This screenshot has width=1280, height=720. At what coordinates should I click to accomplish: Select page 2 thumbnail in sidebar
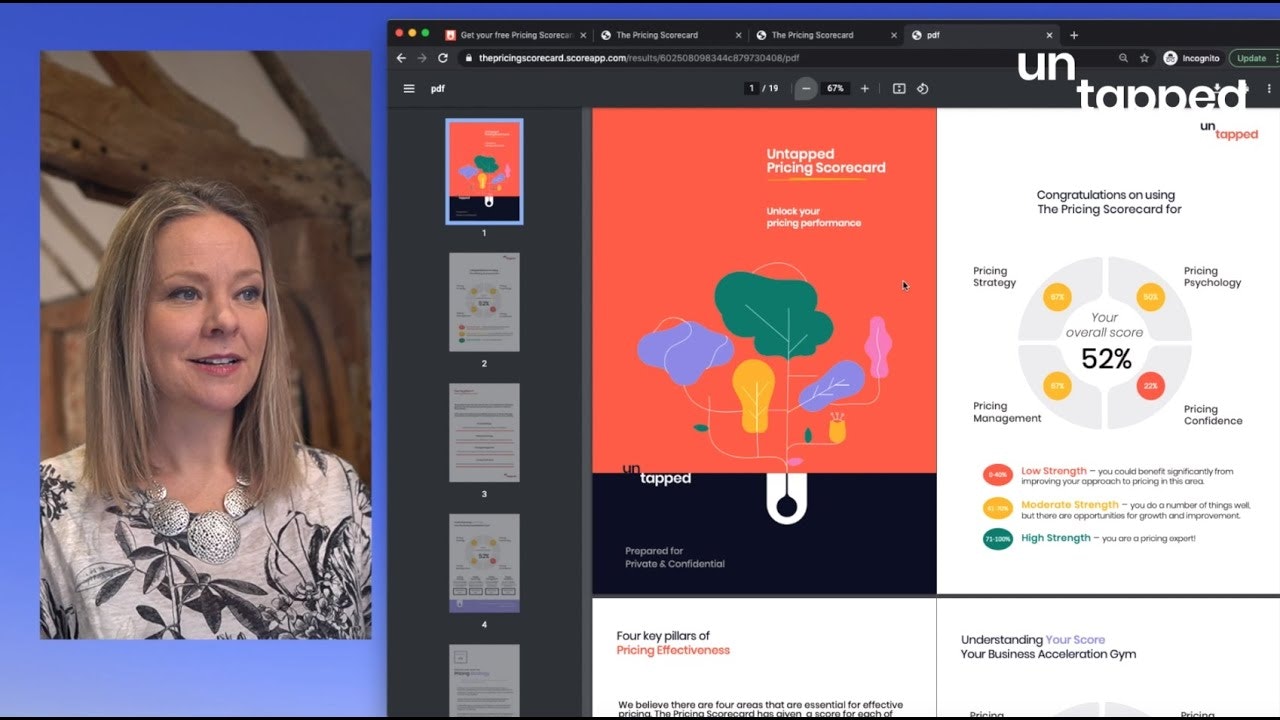pos(484,302)
